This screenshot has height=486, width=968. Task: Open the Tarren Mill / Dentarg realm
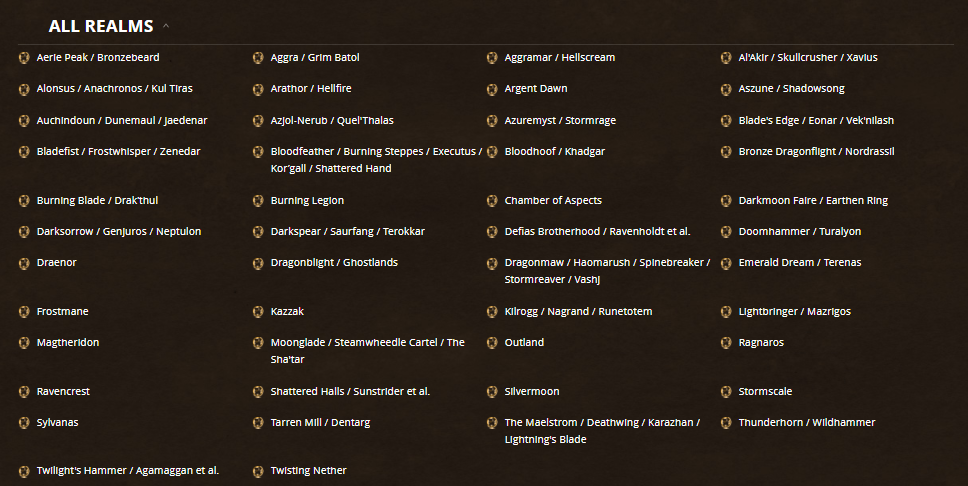pyautogui.click(x=320, y=423)
